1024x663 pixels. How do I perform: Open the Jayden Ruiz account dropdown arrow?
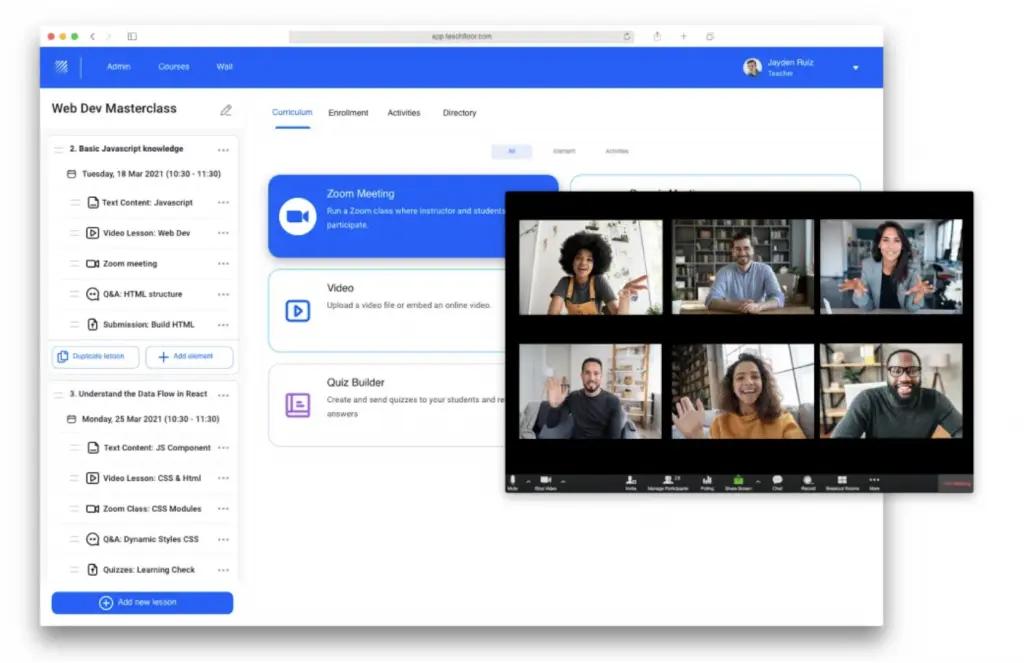pyautogui.click(x=856, y=68)
